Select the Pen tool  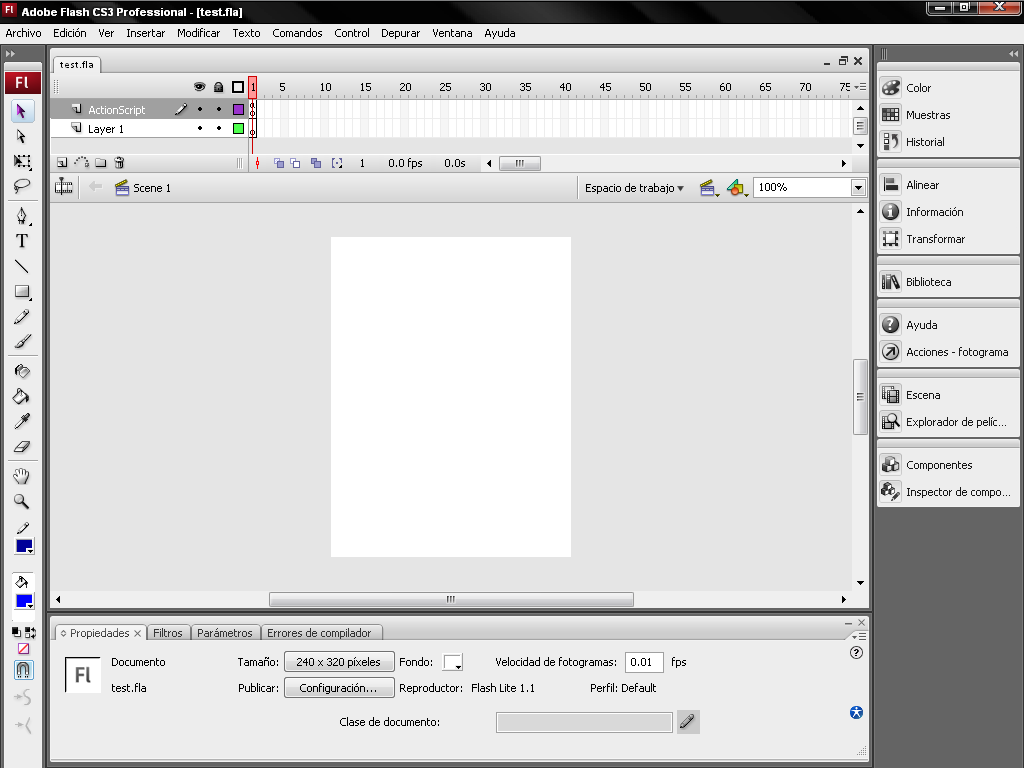[x=22, y=216]
